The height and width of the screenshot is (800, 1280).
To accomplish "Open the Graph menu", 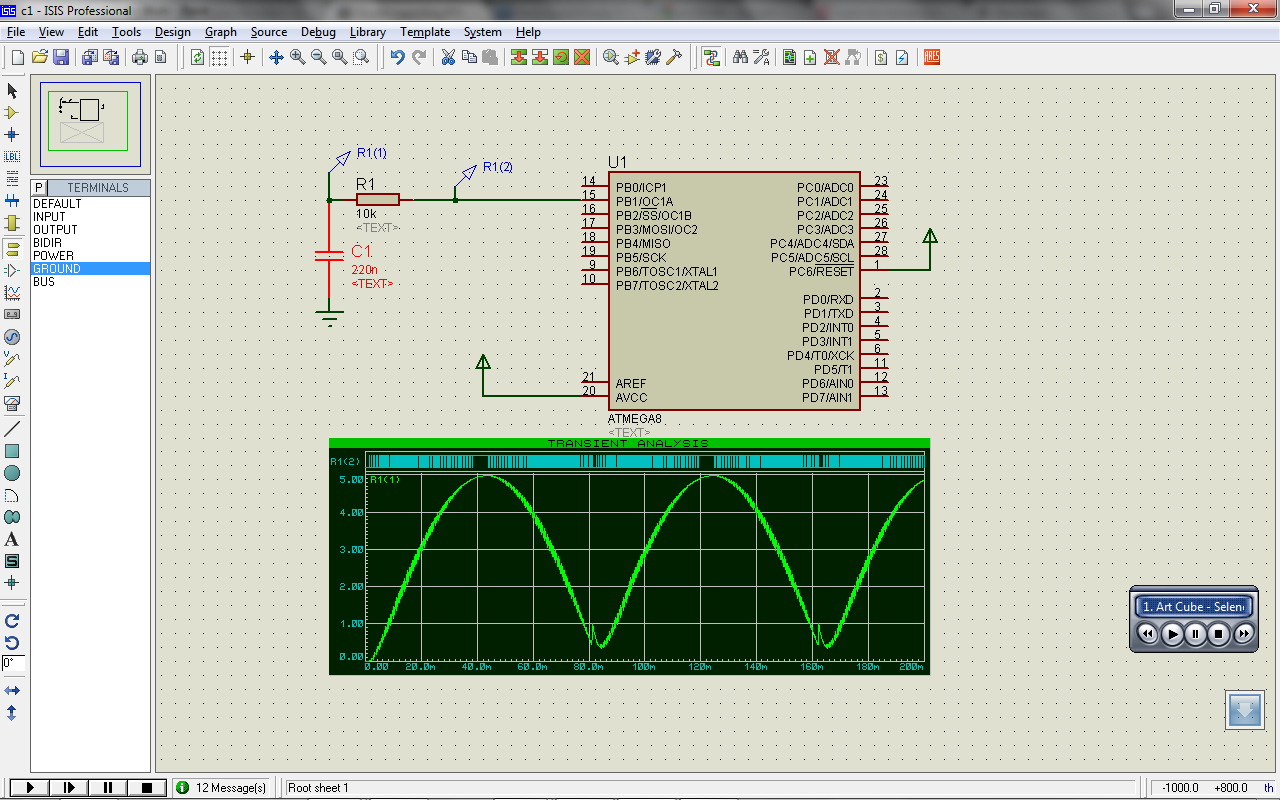I will 220,32.
